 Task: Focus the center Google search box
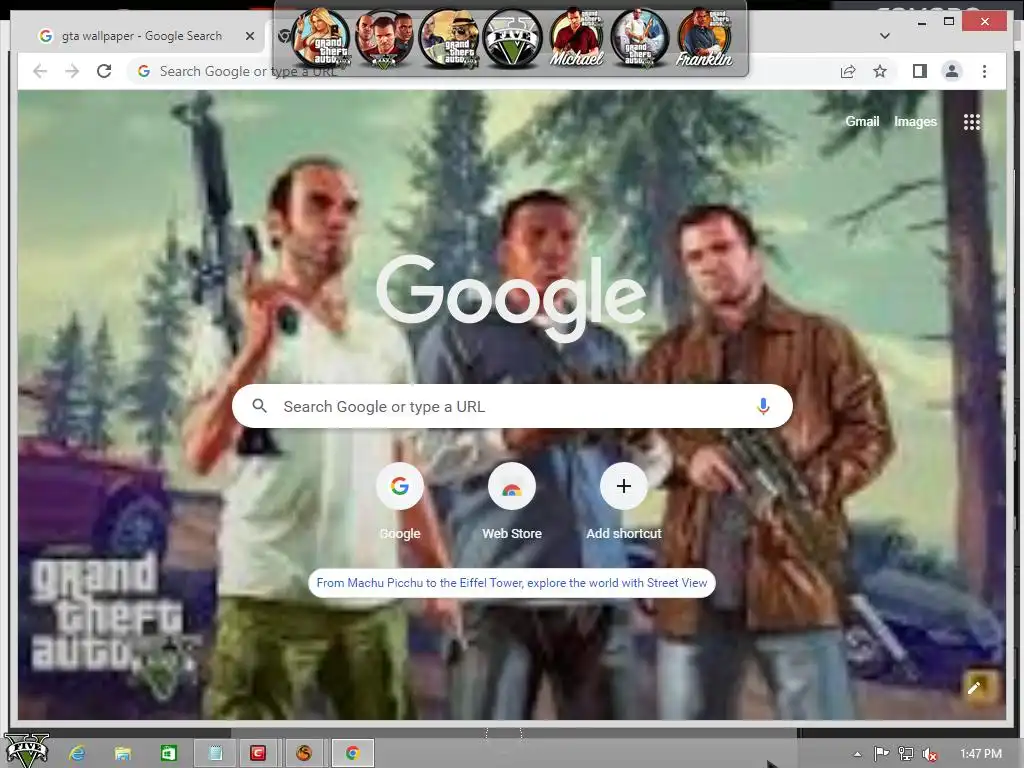click(513, 406)
